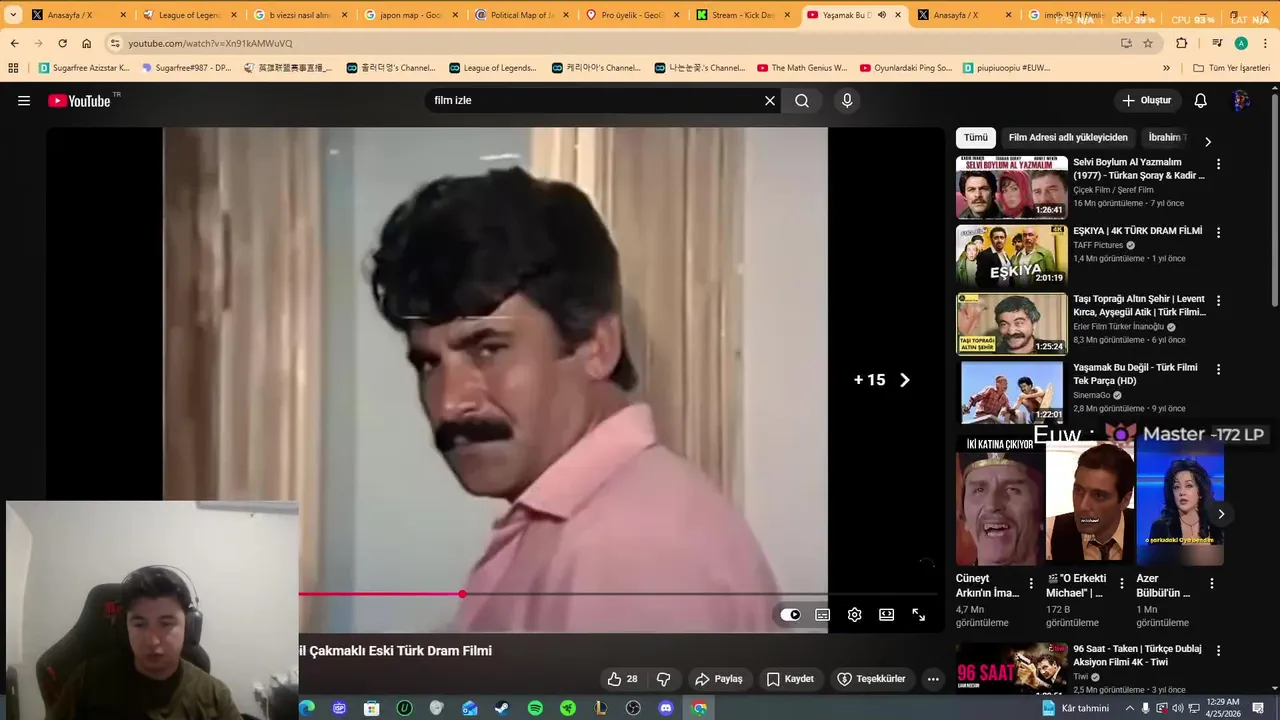Select the İbrahim filter chip

pos(1166,138)
